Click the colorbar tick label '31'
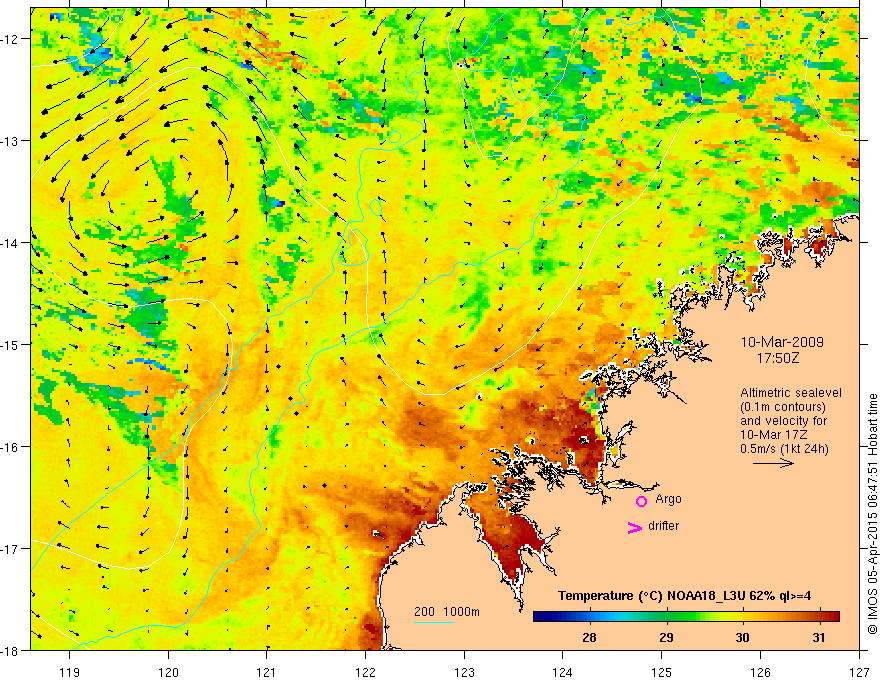This screenshot has height=680, width=880. 819,637
